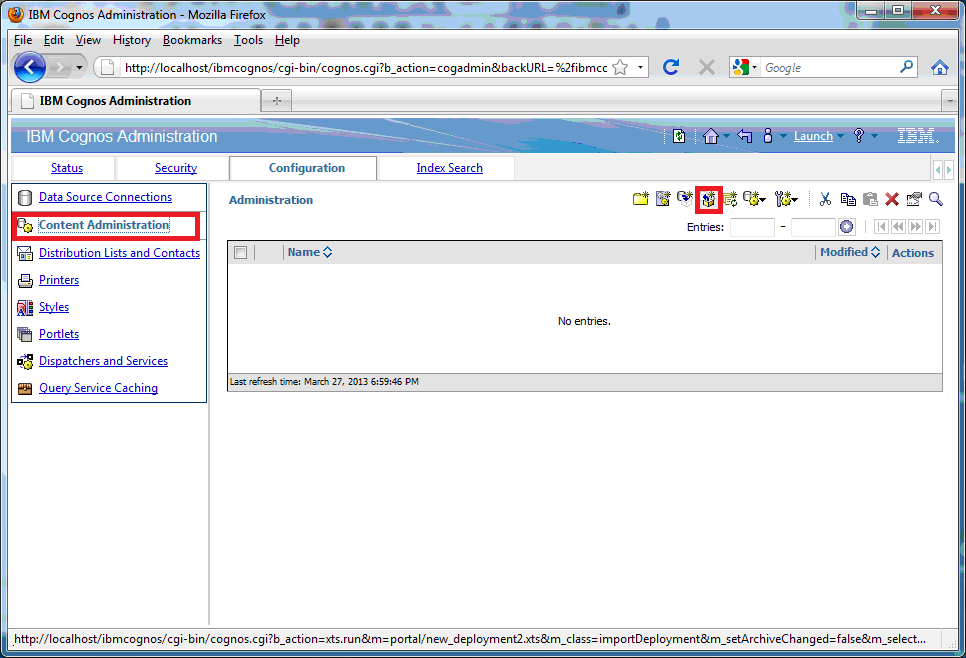Image resolution: width=966 pixels, height=658 pixels.
Task: Click the Data Source Connections cylinder icon
Action: pyautogui.click(x=25, y=198)
